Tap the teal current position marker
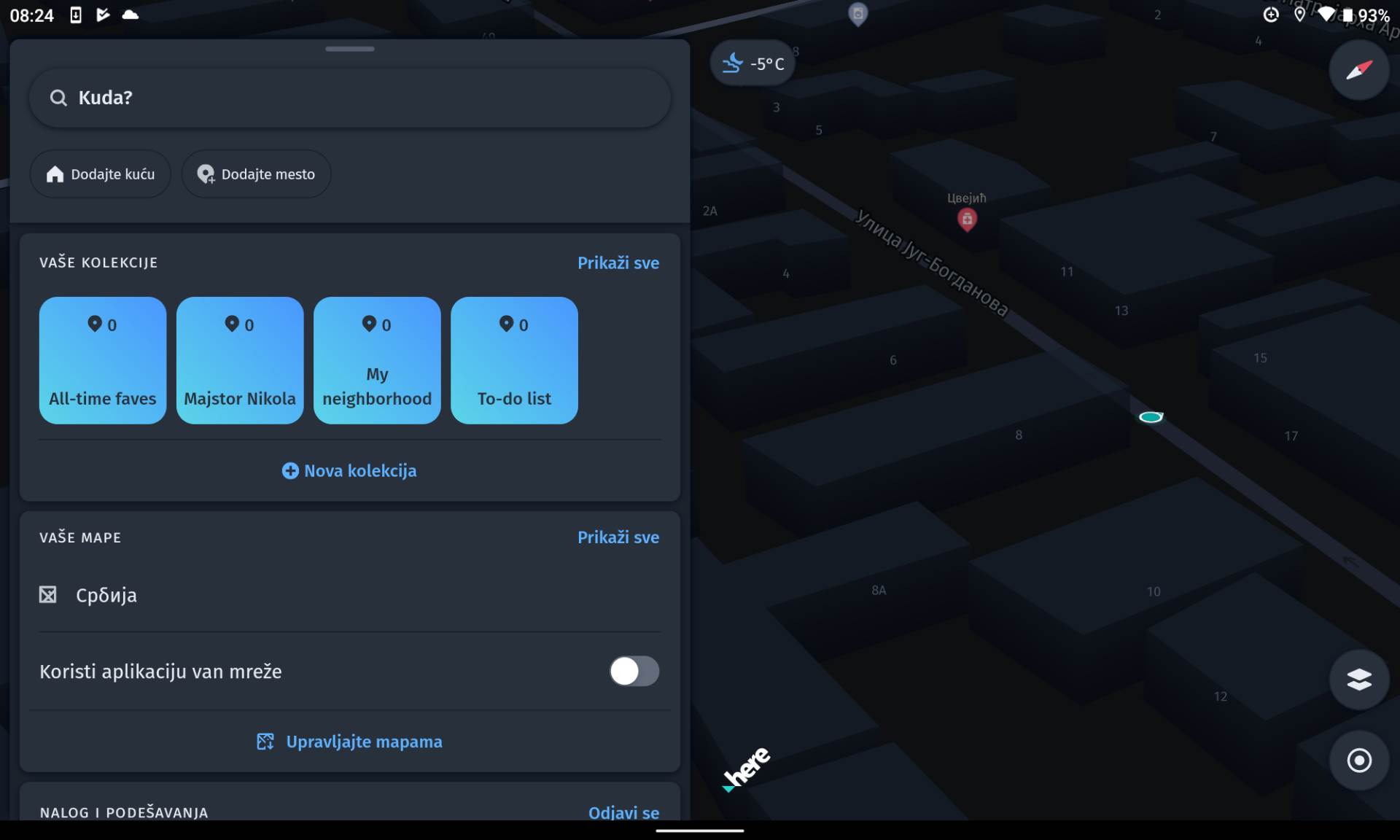 [1151, 417]
